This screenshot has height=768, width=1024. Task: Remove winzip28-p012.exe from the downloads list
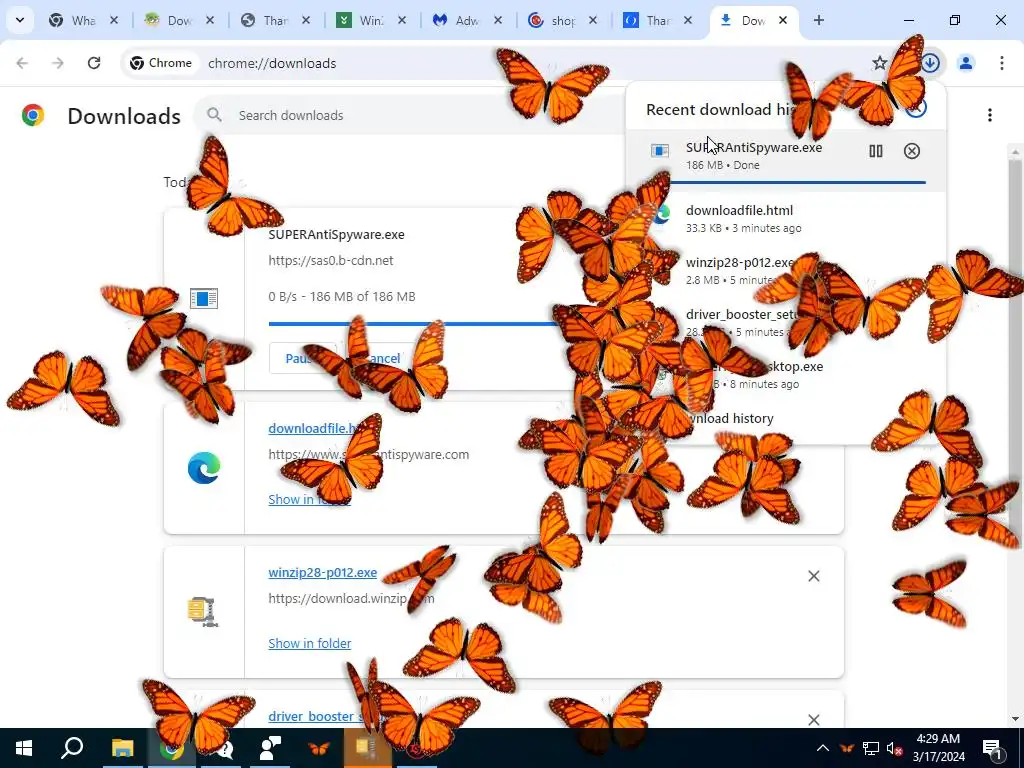(814, 576)
